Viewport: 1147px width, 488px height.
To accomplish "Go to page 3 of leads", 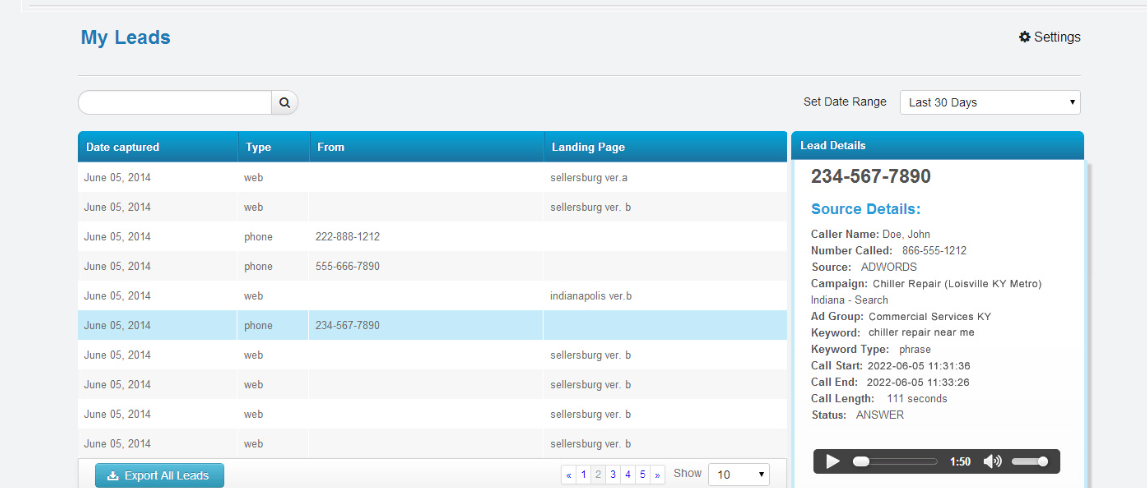I will pyautogui.click(x=613, y=474).
